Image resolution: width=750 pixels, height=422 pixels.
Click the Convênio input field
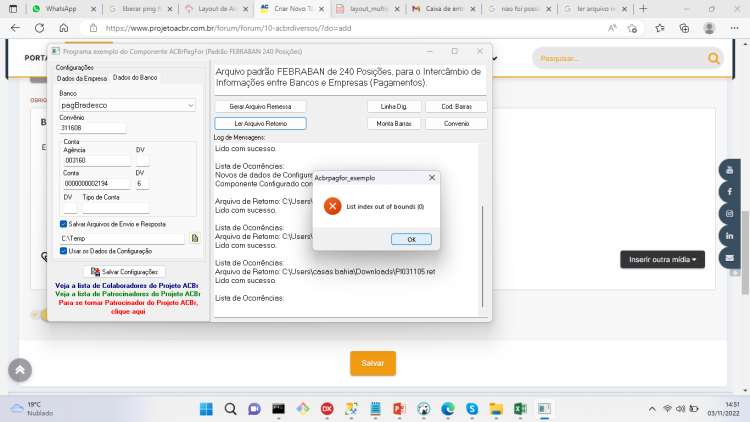93,128
